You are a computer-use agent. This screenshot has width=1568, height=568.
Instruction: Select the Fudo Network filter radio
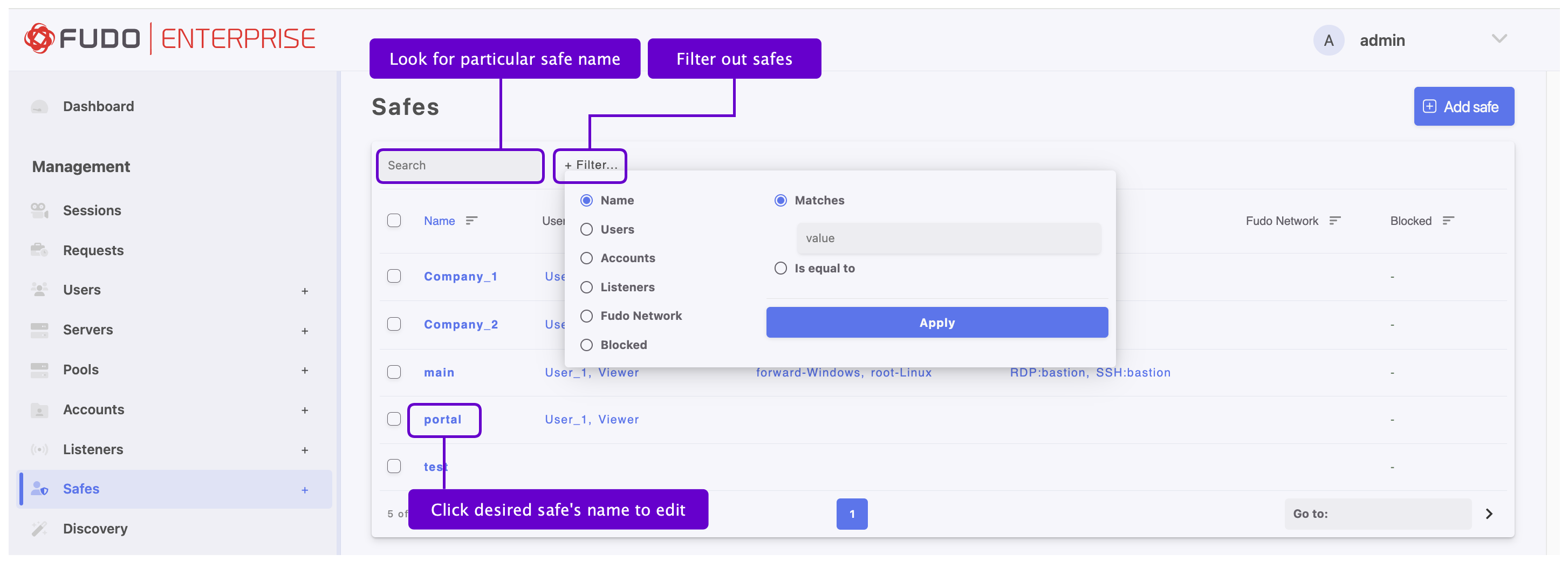[x=586, y=316]
